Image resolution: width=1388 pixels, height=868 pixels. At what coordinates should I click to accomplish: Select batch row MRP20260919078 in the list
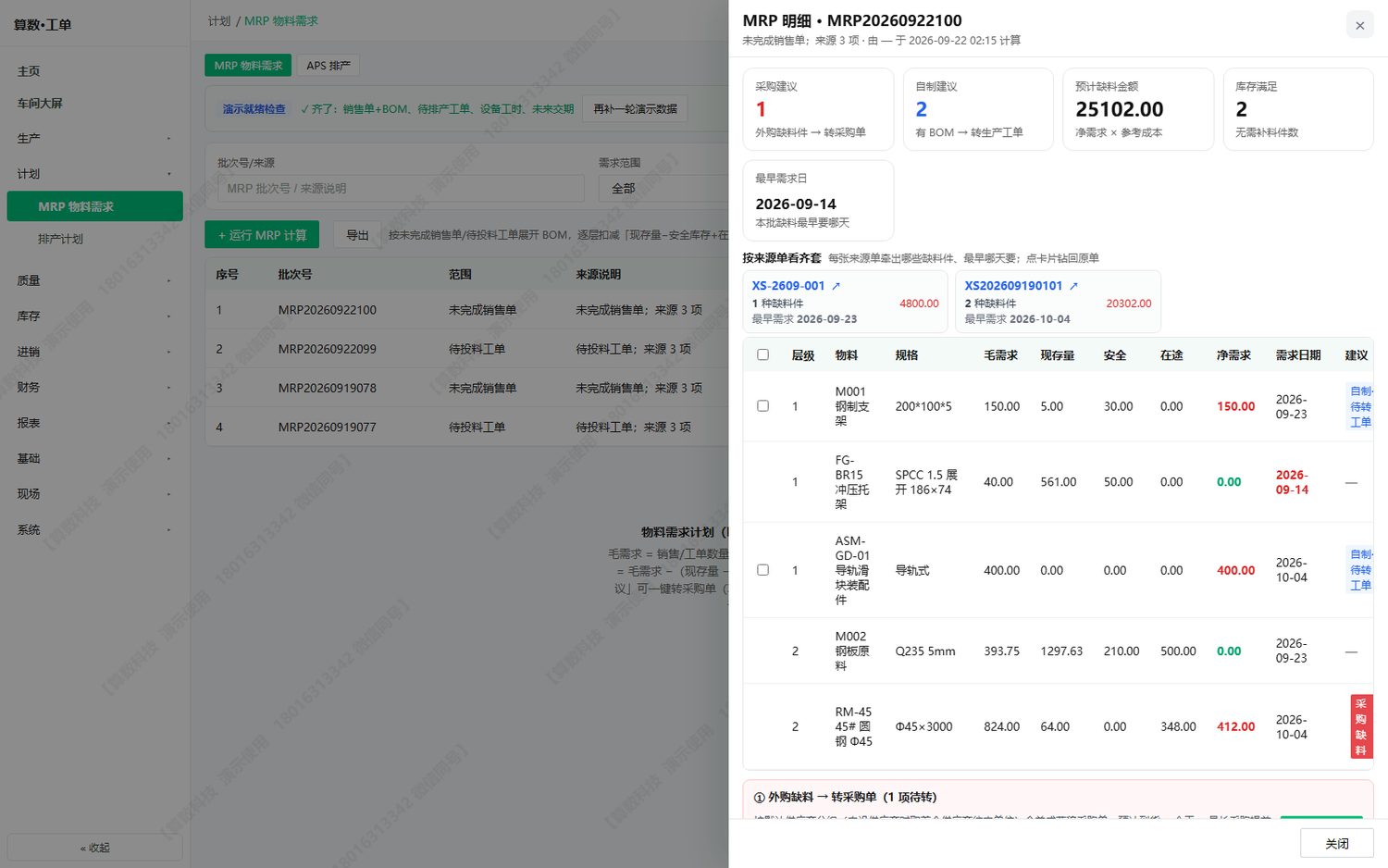click(466, 388)
